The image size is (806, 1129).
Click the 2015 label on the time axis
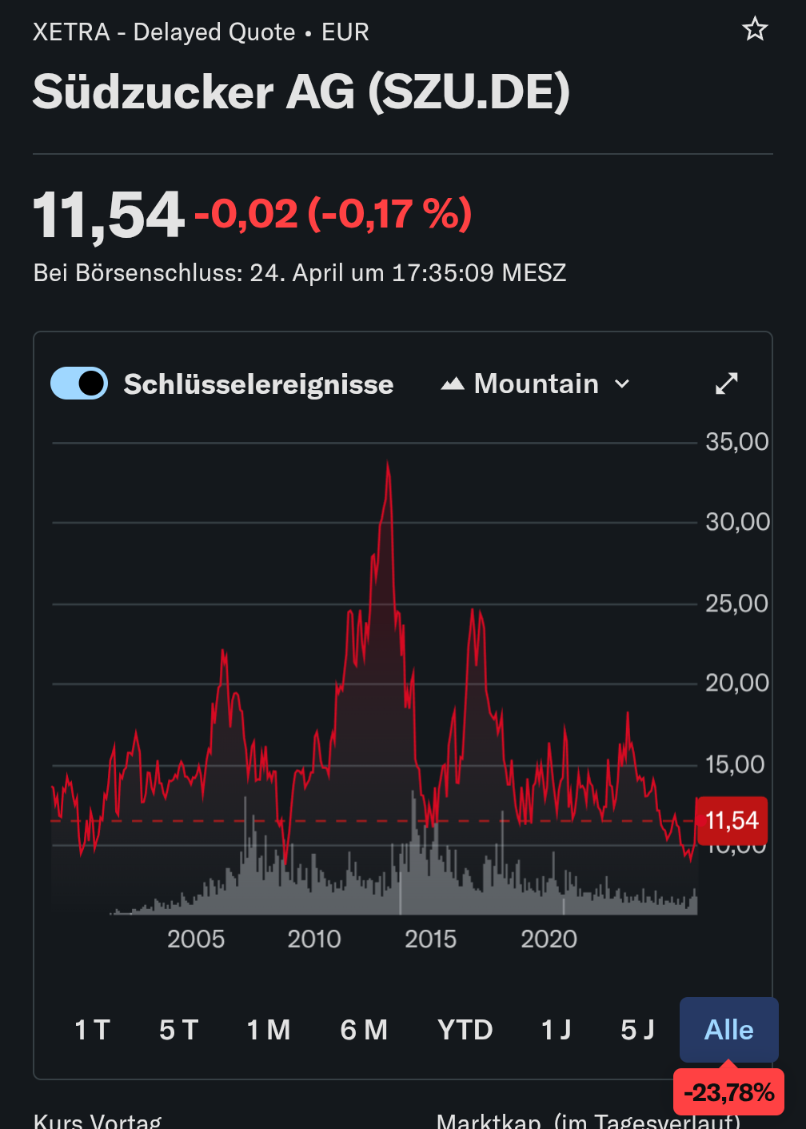(x=431, y=939)
